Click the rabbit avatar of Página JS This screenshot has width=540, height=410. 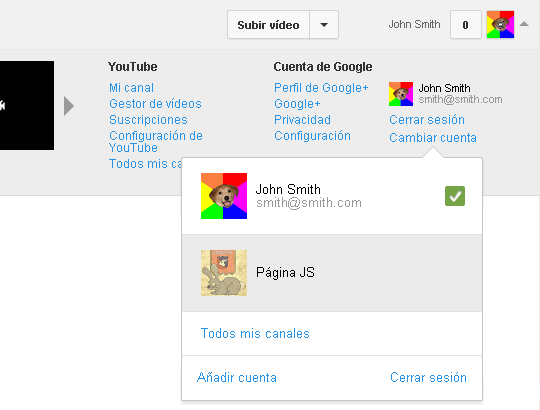224,273
